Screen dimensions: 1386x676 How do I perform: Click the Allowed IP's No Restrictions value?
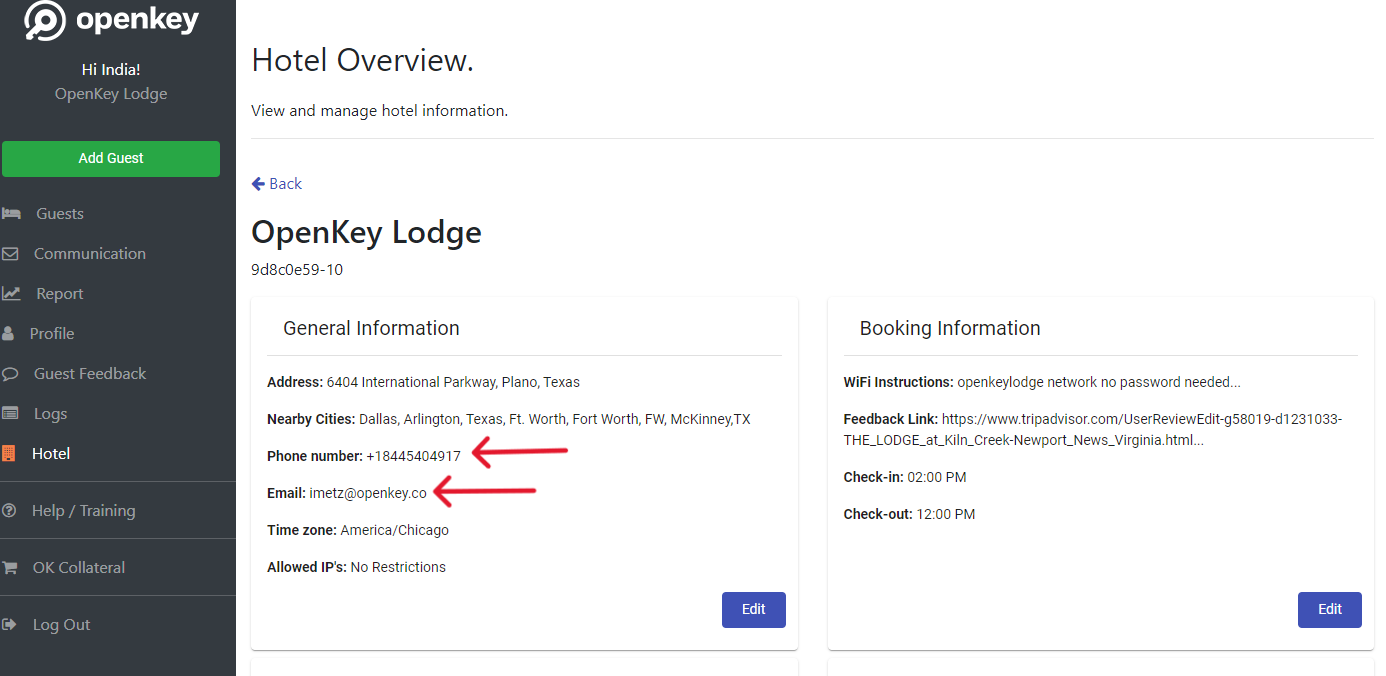click(x=398, y=567)
